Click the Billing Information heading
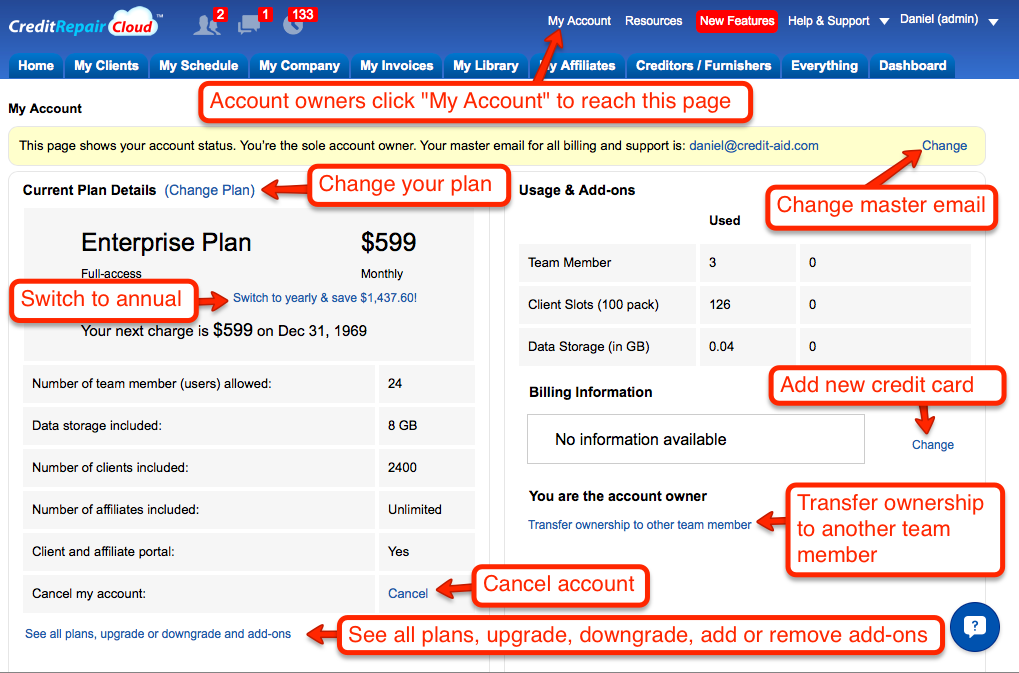 pos(591,392)
